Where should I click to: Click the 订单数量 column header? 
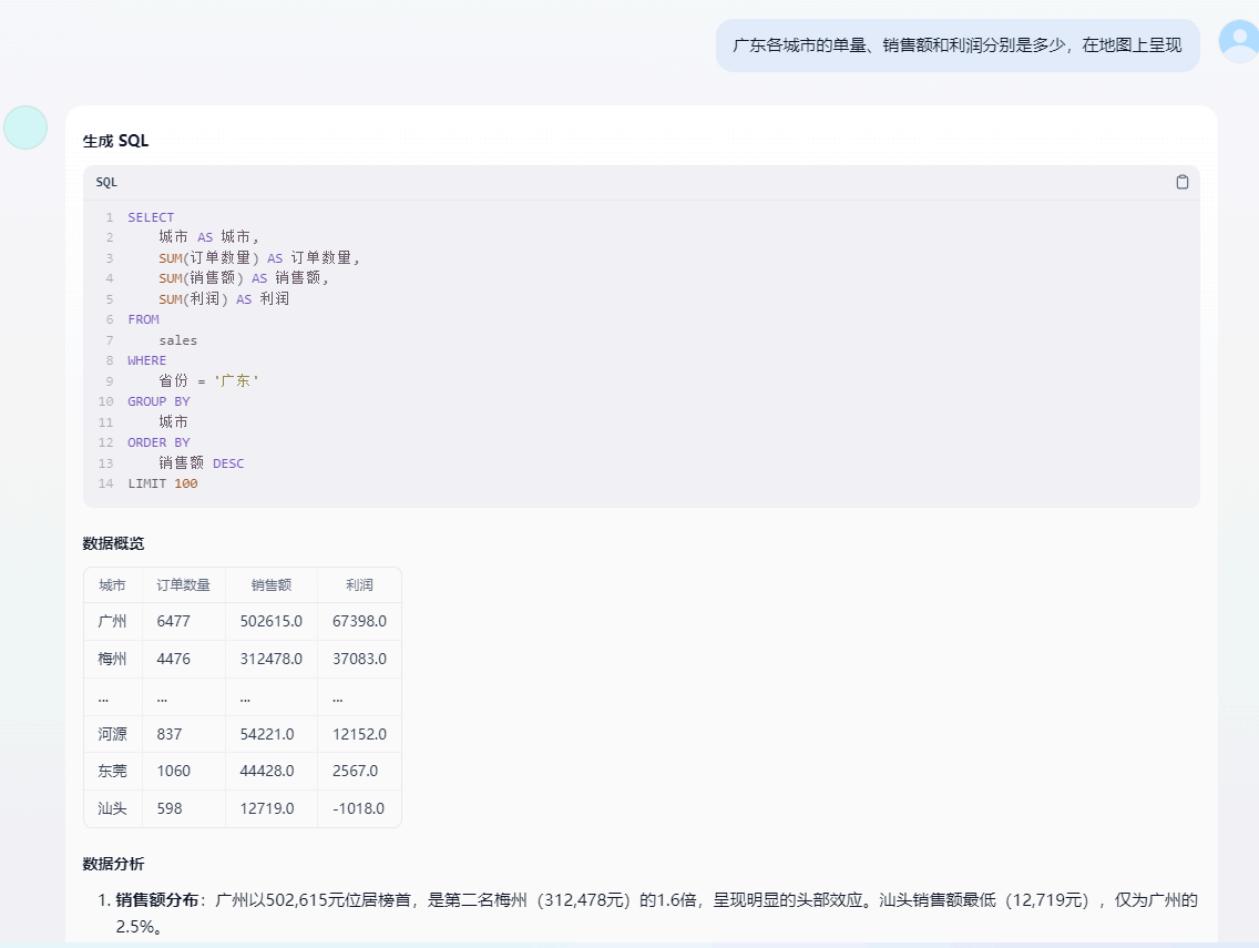(x=183, y=585)
